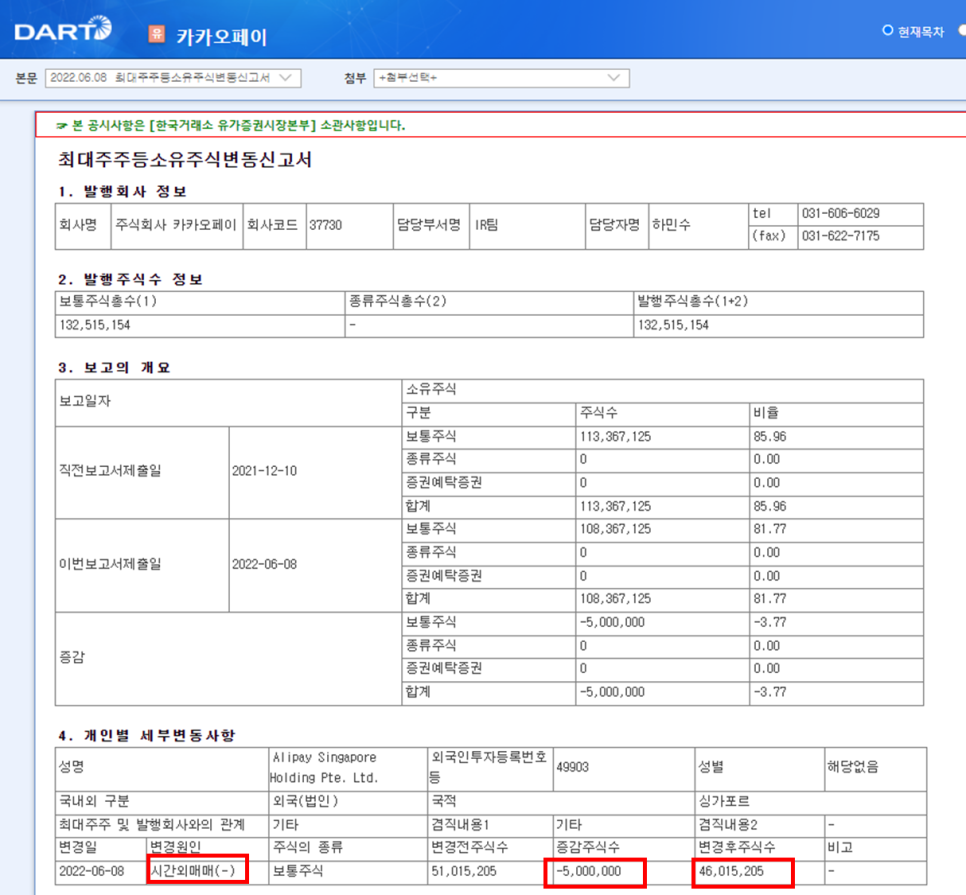Click ratio 81.77 in the 2022-06-08 보통주식 row

[769, 529]
